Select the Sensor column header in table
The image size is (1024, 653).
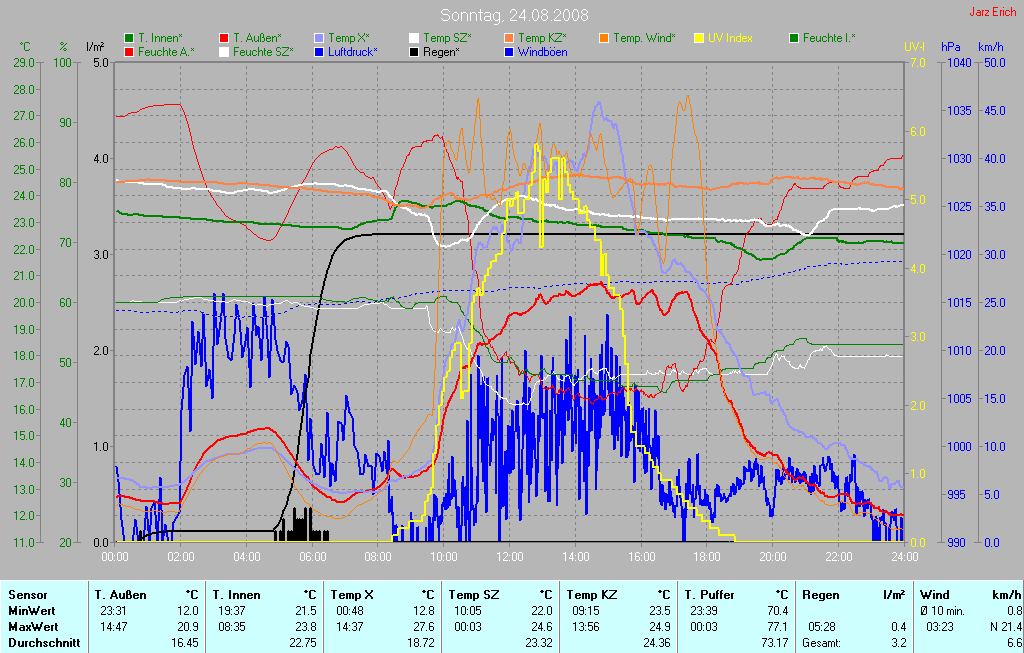pyautogui.click(x=28, y=594)
